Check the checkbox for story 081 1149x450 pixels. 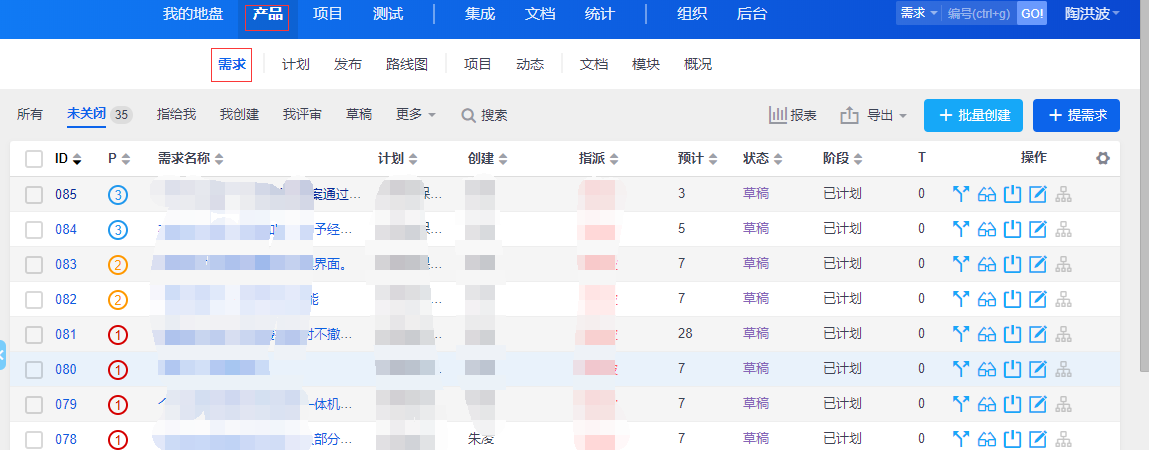[x=34, y=334]
